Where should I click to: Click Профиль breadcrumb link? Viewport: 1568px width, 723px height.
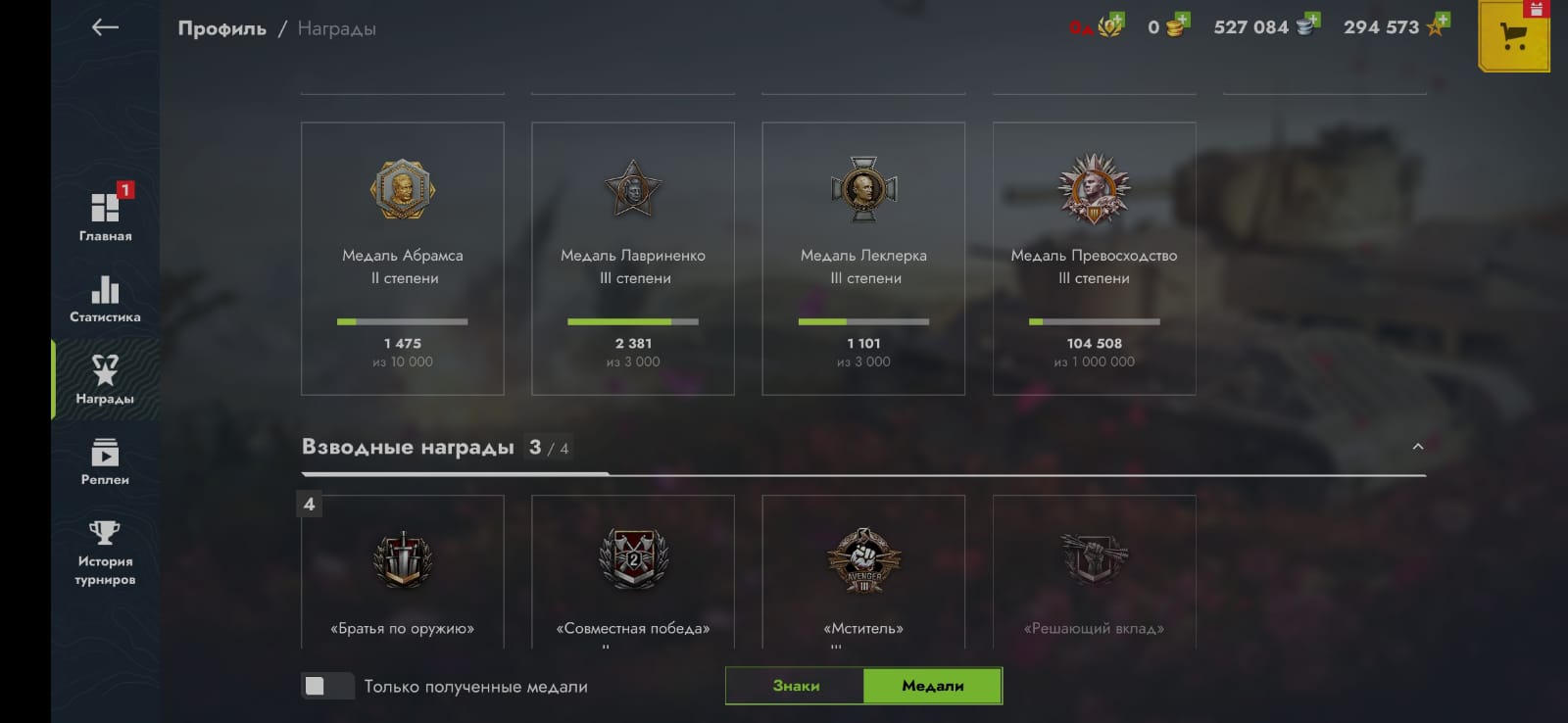click(x=222, y=28)
